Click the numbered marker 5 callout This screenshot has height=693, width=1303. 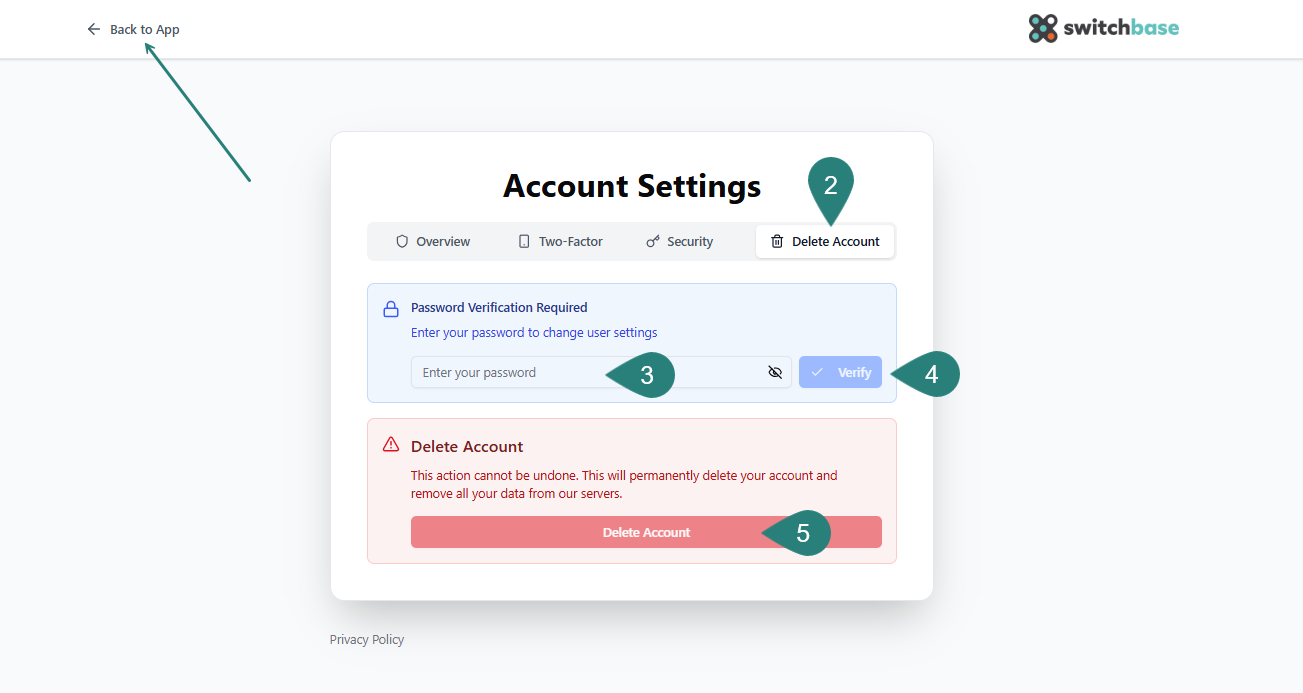click(x=803, y=533)
